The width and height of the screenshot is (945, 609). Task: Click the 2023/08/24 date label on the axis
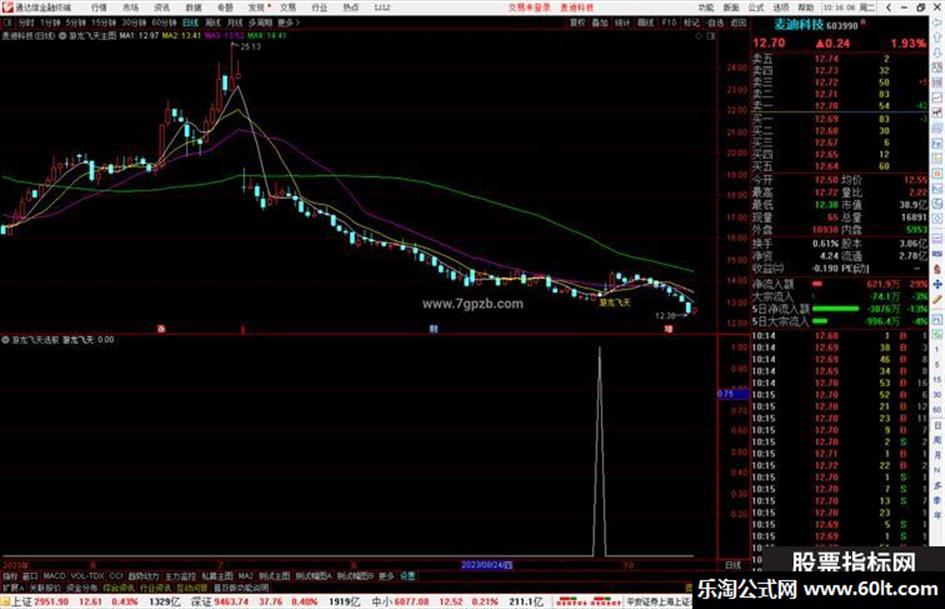487,565
